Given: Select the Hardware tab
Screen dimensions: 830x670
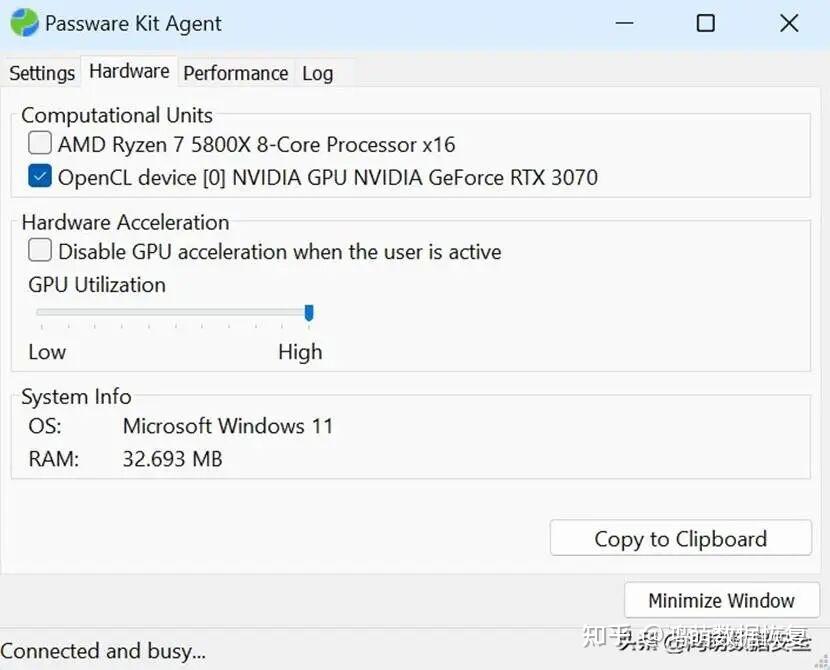Looking at the screenshot, I should coord(129,71).
